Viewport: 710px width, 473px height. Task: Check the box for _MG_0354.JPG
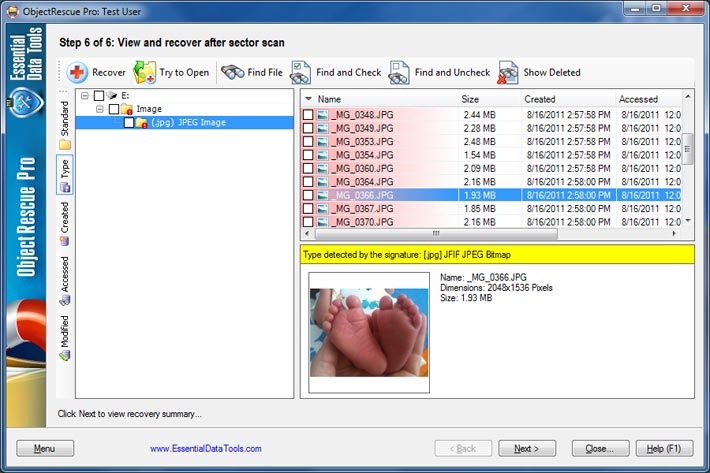[308, 155]
